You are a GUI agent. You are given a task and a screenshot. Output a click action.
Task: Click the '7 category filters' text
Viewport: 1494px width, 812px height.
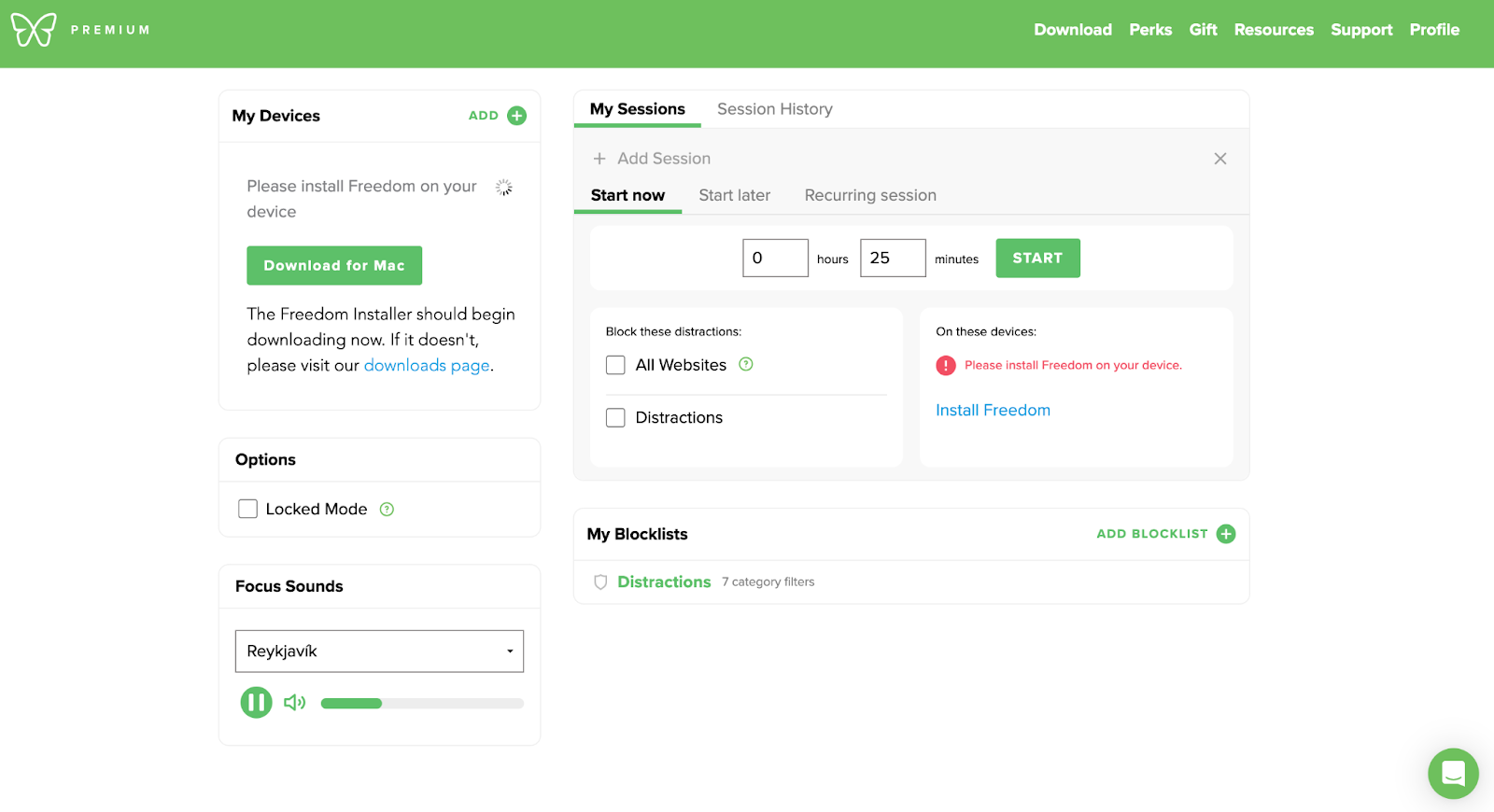point(768,581)
